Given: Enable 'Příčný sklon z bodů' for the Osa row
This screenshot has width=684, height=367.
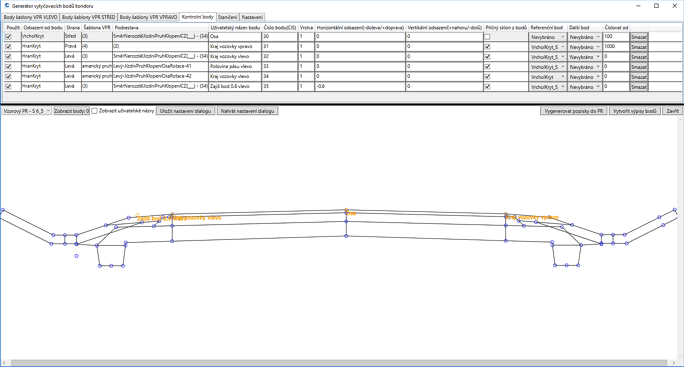Looking at the screenshot, I should pos(487,37).
